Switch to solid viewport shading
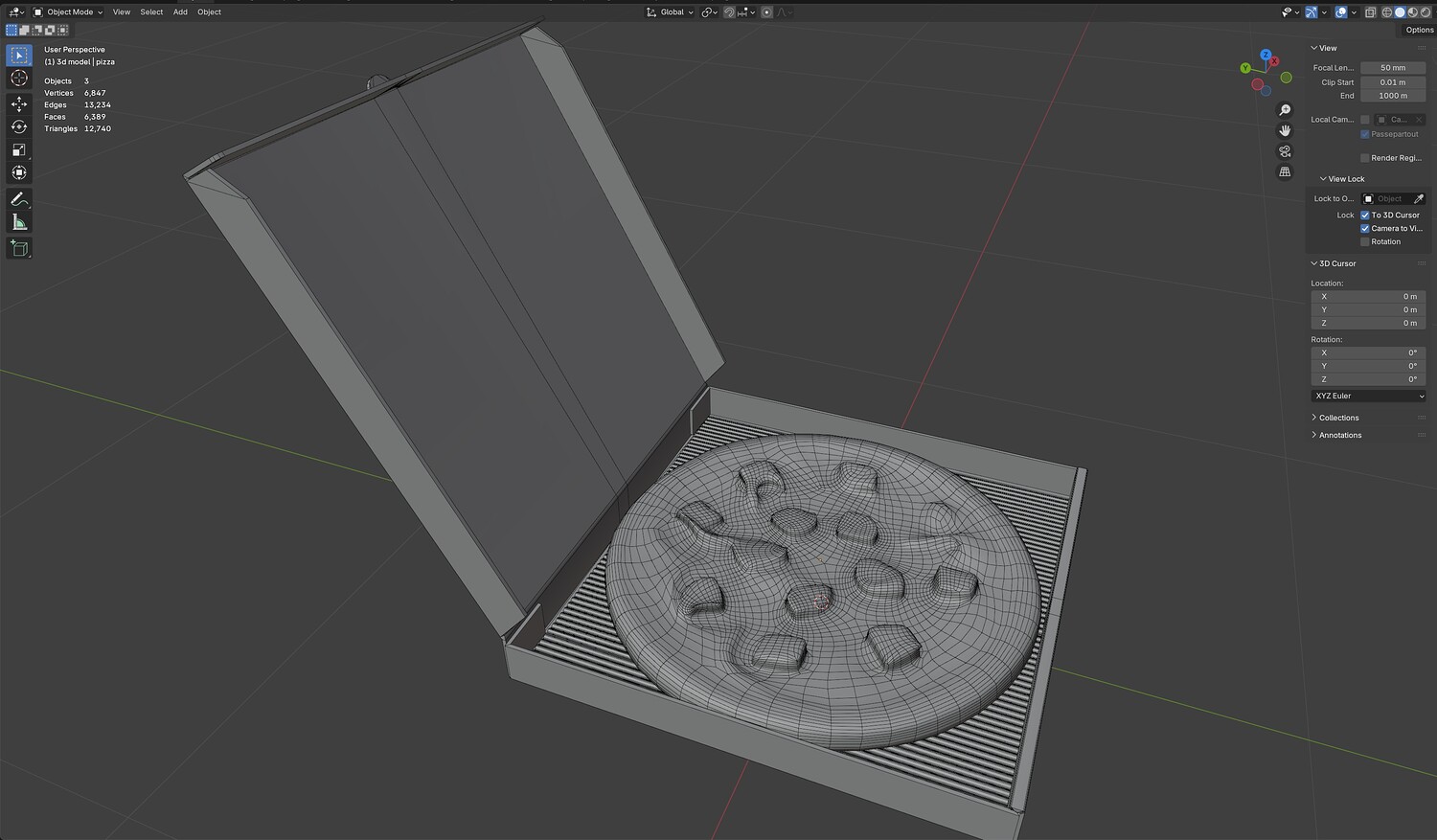Image resolution: width=1437 pixels, height=840 pixels. tap(1400, 12)
